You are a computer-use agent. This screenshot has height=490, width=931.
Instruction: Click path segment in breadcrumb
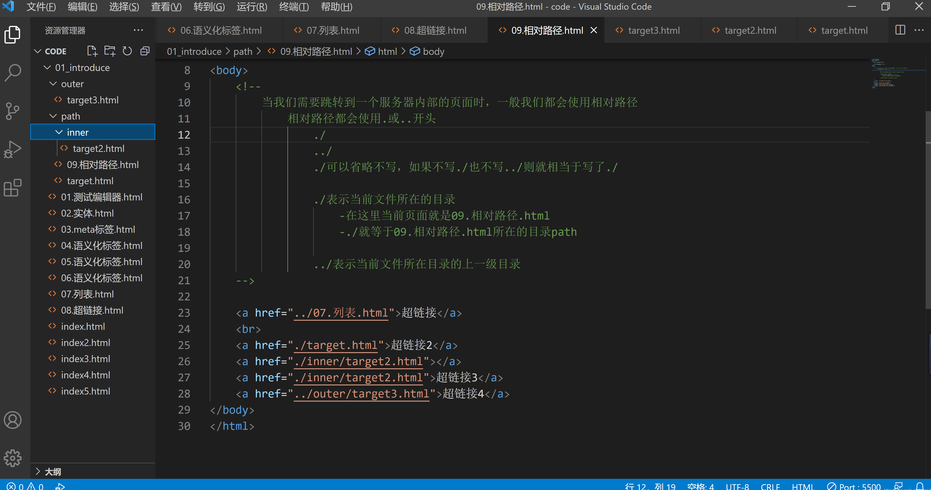(x=243, y=52)
